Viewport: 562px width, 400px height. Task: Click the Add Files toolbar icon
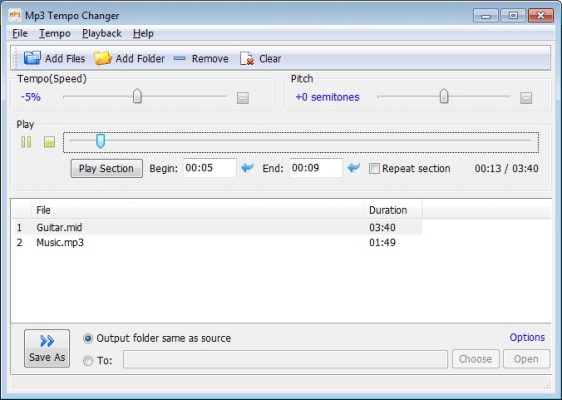(x=32, y=58)
